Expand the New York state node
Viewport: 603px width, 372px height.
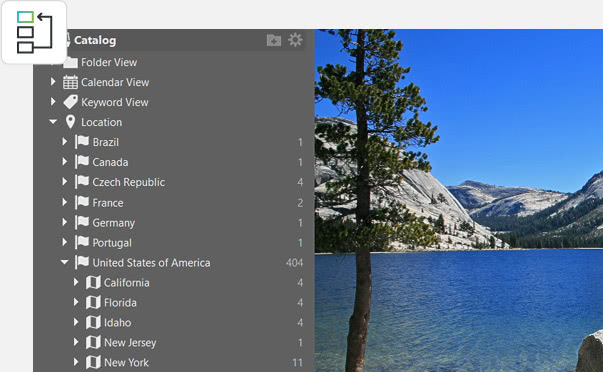(76, 362)
